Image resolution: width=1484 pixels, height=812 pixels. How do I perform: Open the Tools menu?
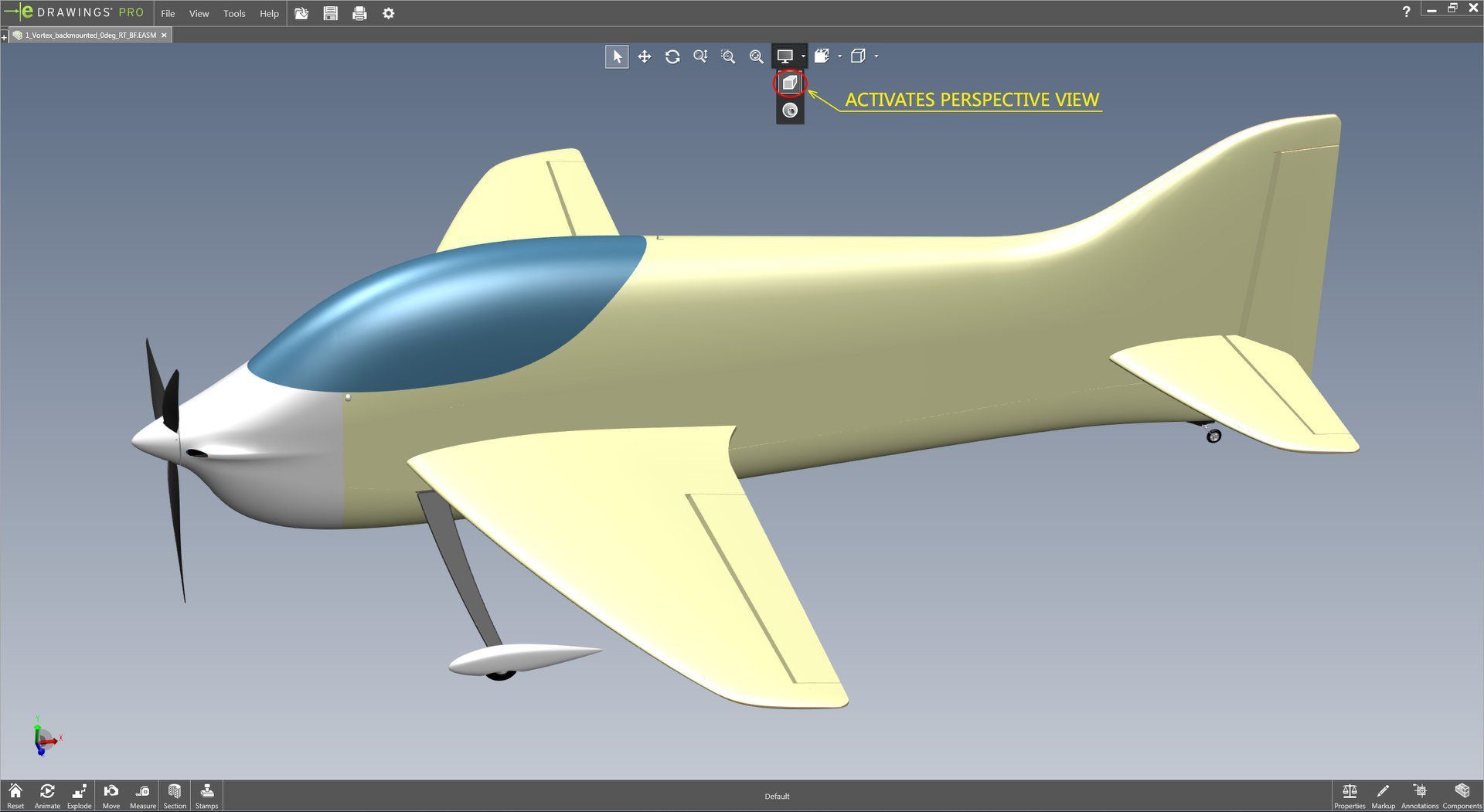tap(234, 13)
